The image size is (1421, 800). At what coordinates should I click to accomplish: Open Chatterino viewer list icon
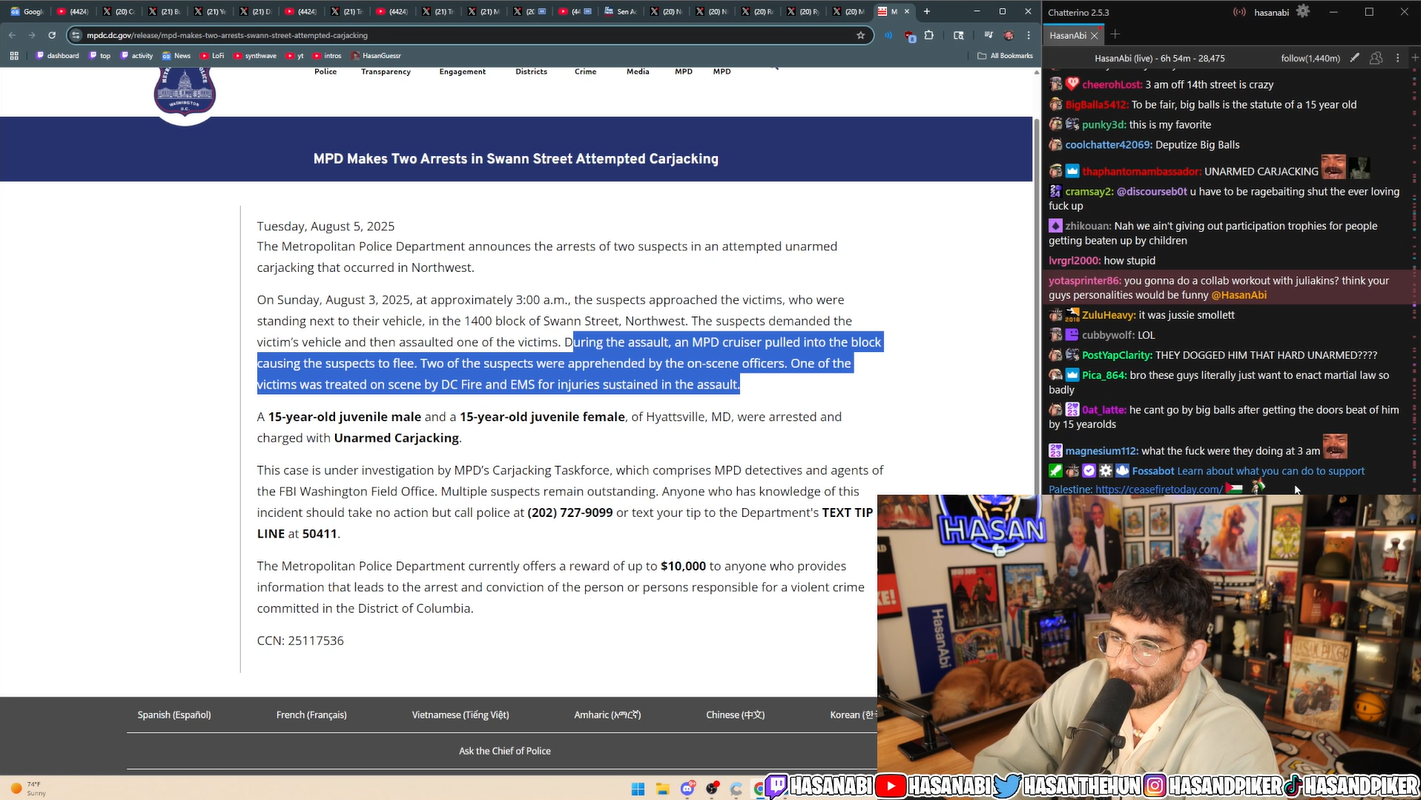click(x=1377, y=58)
